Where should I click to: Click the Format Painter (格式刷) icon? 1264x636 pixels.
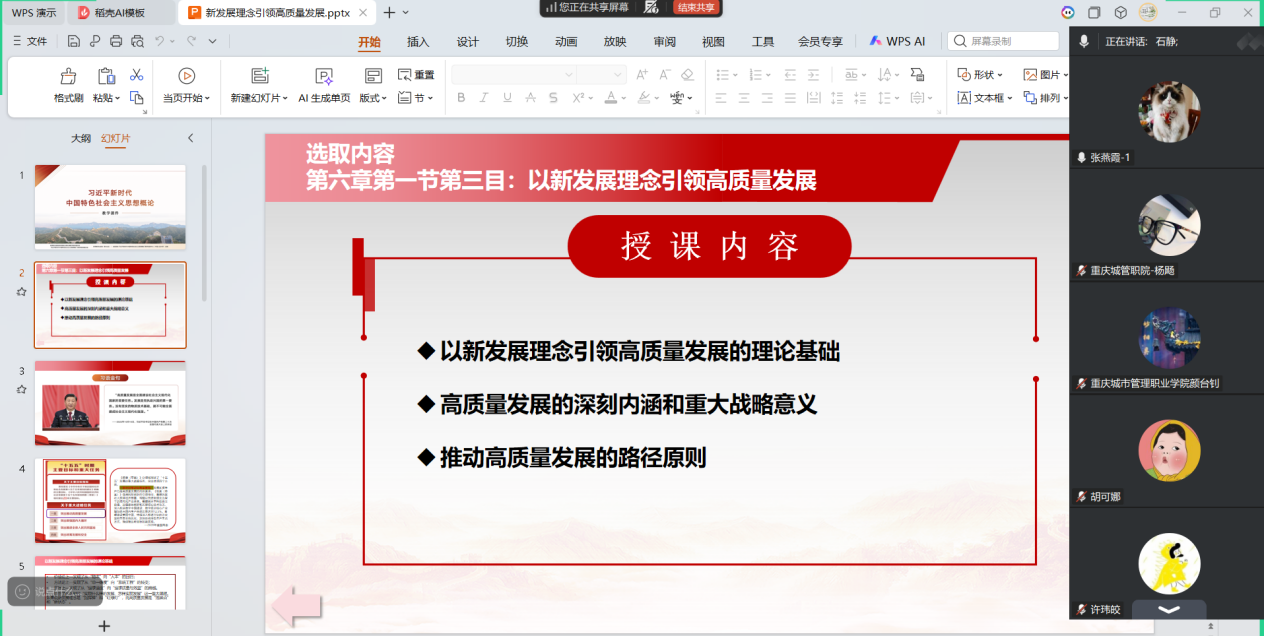[68, 77]
